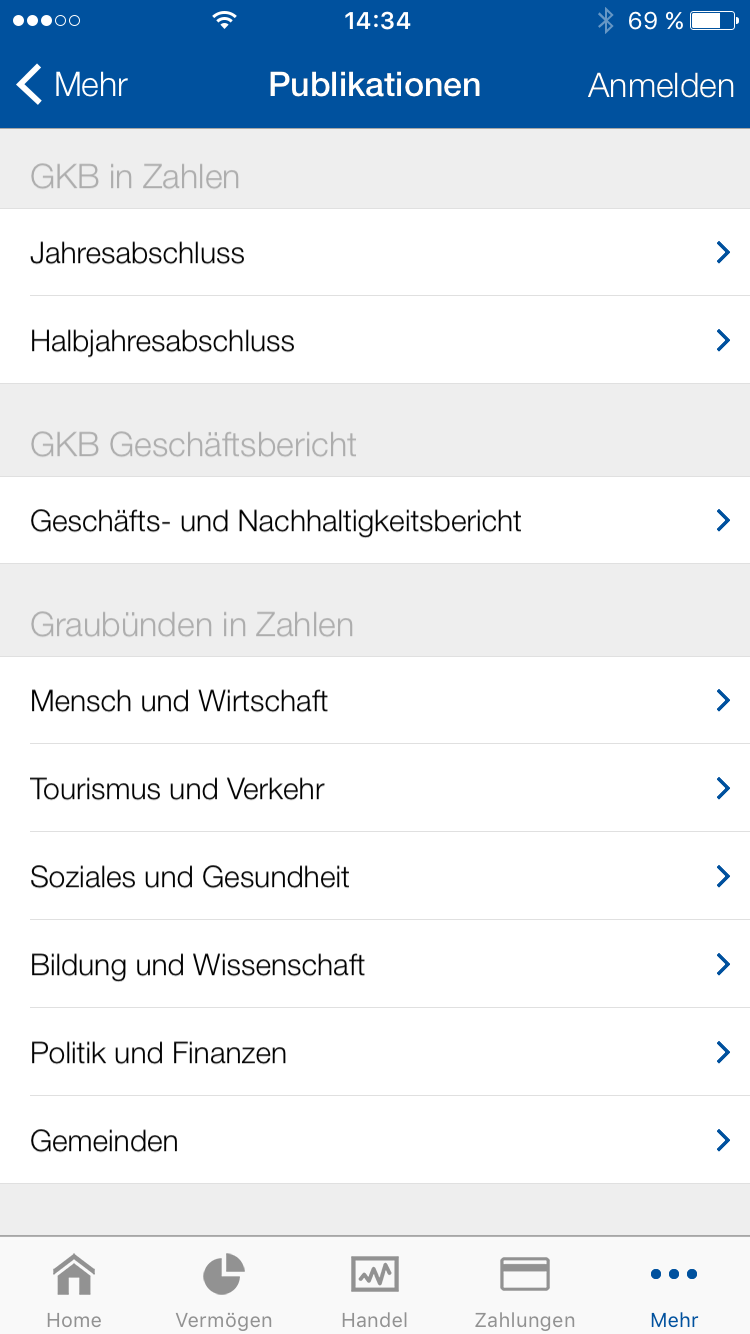Viewport: 750px width, 1334px height.
Task: Open the Vermögen pie chart icon
Action: [224, 1275]
